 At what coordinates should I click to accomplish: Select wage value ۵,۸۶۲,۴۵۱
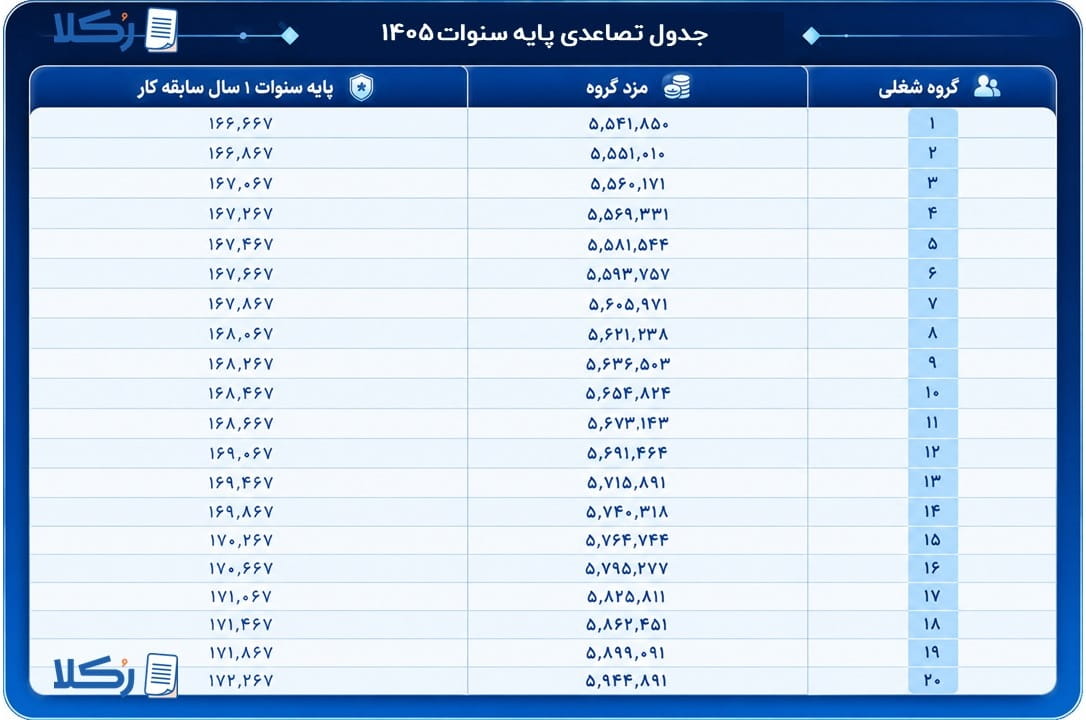point(627,624)
